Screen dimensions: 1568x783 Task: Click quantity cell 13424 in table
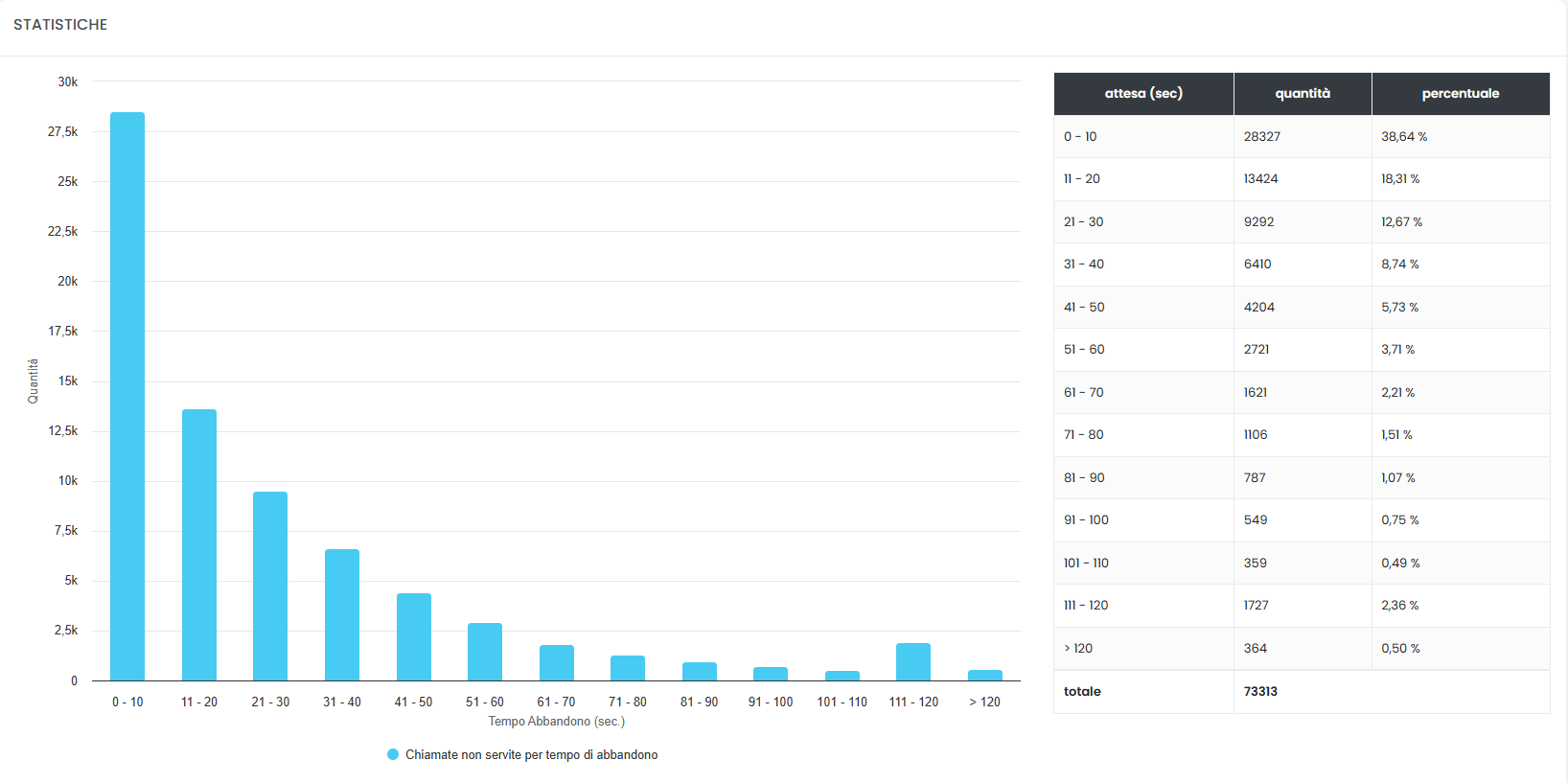point(1260,179)
